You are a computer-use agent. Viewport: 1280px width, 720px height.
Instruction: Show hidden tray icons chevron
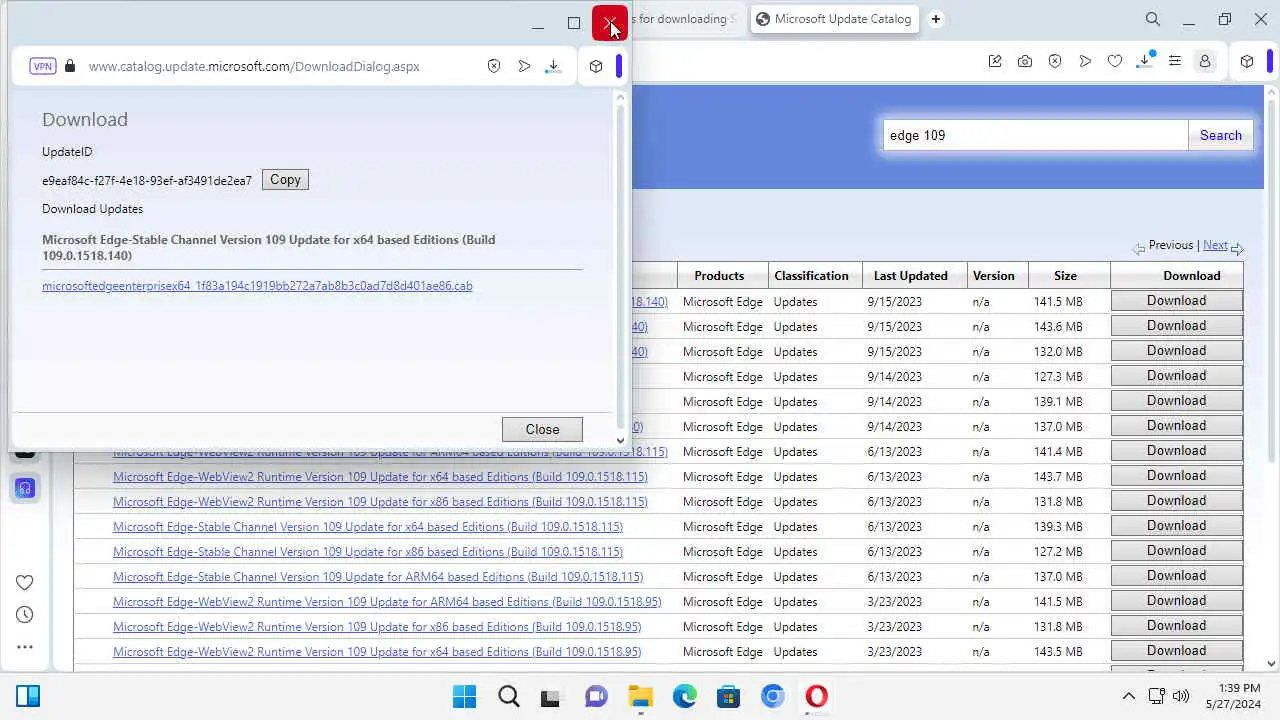coord(1128,696)
